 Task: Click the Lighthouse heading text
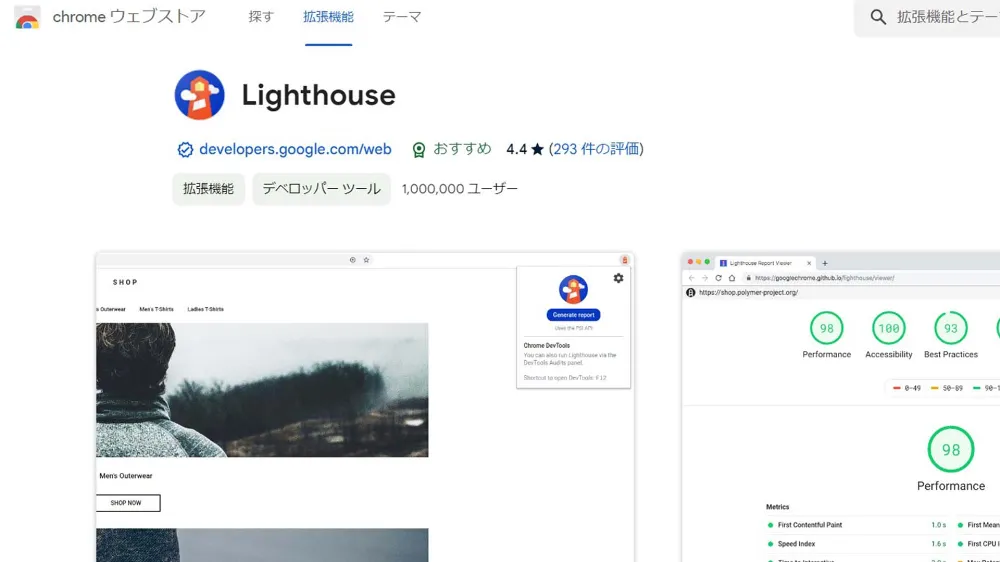click(x=318, y=95)
